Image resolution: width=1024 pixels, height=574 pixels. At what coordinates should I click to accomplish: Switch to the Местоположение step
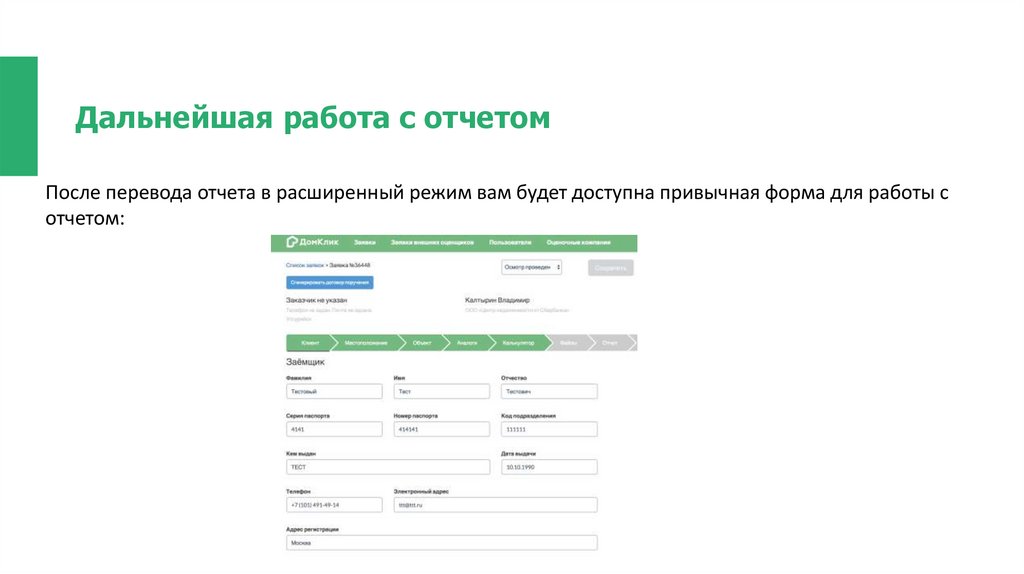point(364,343)
